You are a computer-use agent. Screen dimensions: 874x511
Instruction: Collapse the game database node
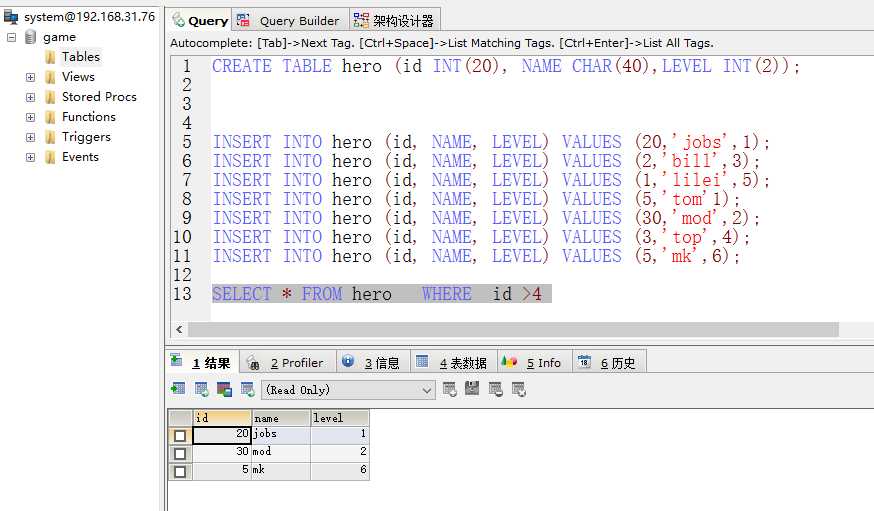tap(11, 37)
